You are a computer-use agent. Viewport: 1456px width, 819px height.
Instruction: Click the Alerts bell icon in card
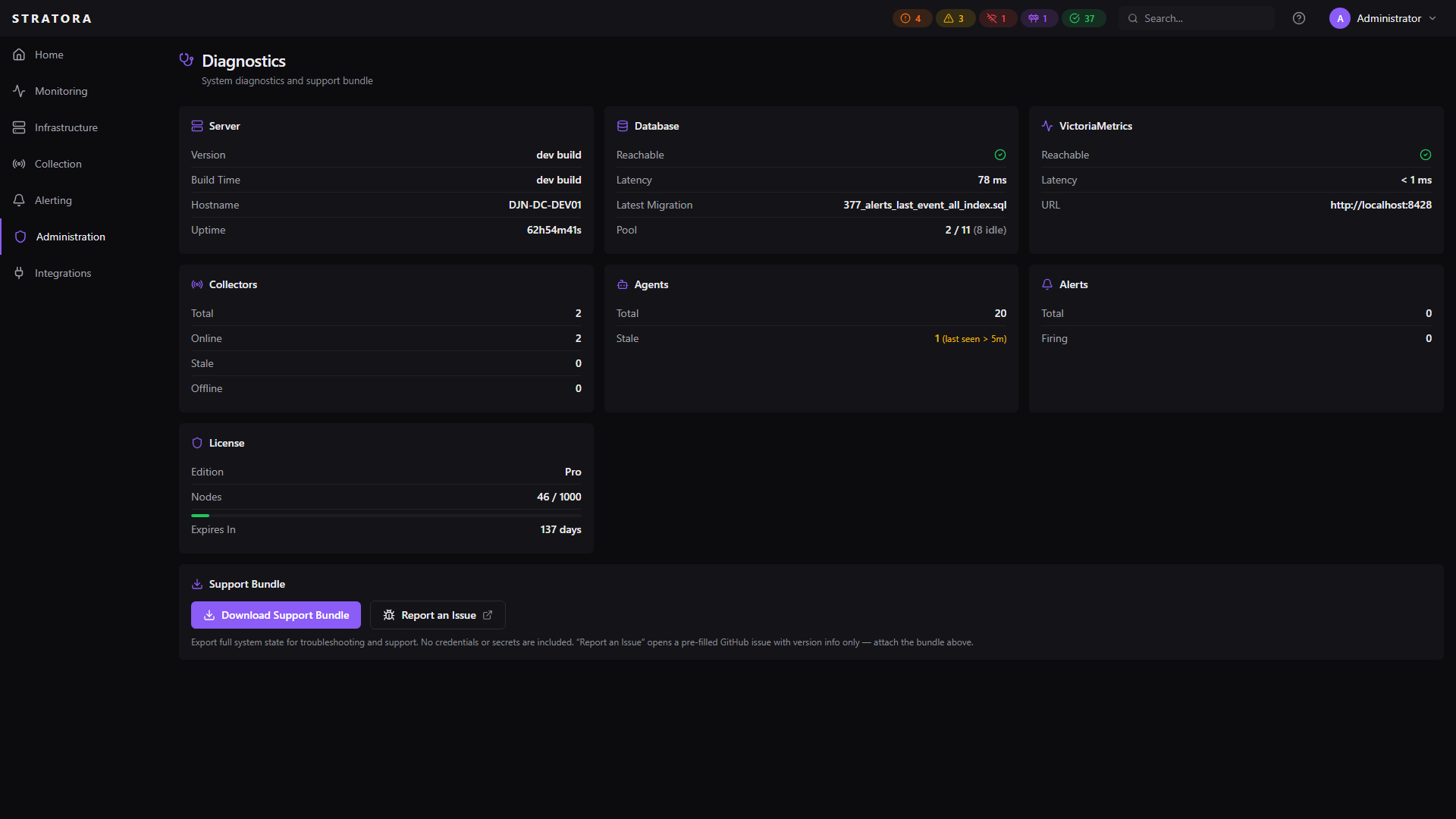click(x=1047, y=284)
